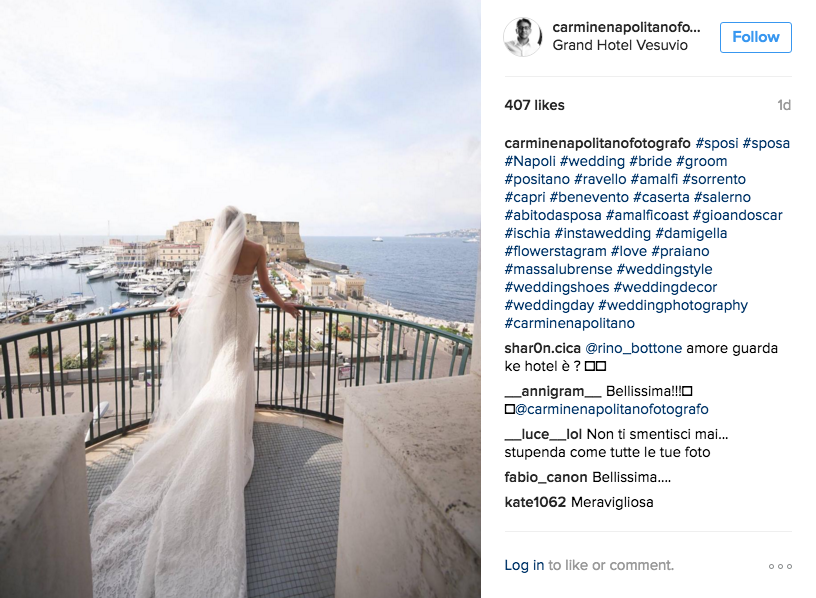Open the 1d timestamp
Screen dimensions: 816x598
click(x=784, y=106)
